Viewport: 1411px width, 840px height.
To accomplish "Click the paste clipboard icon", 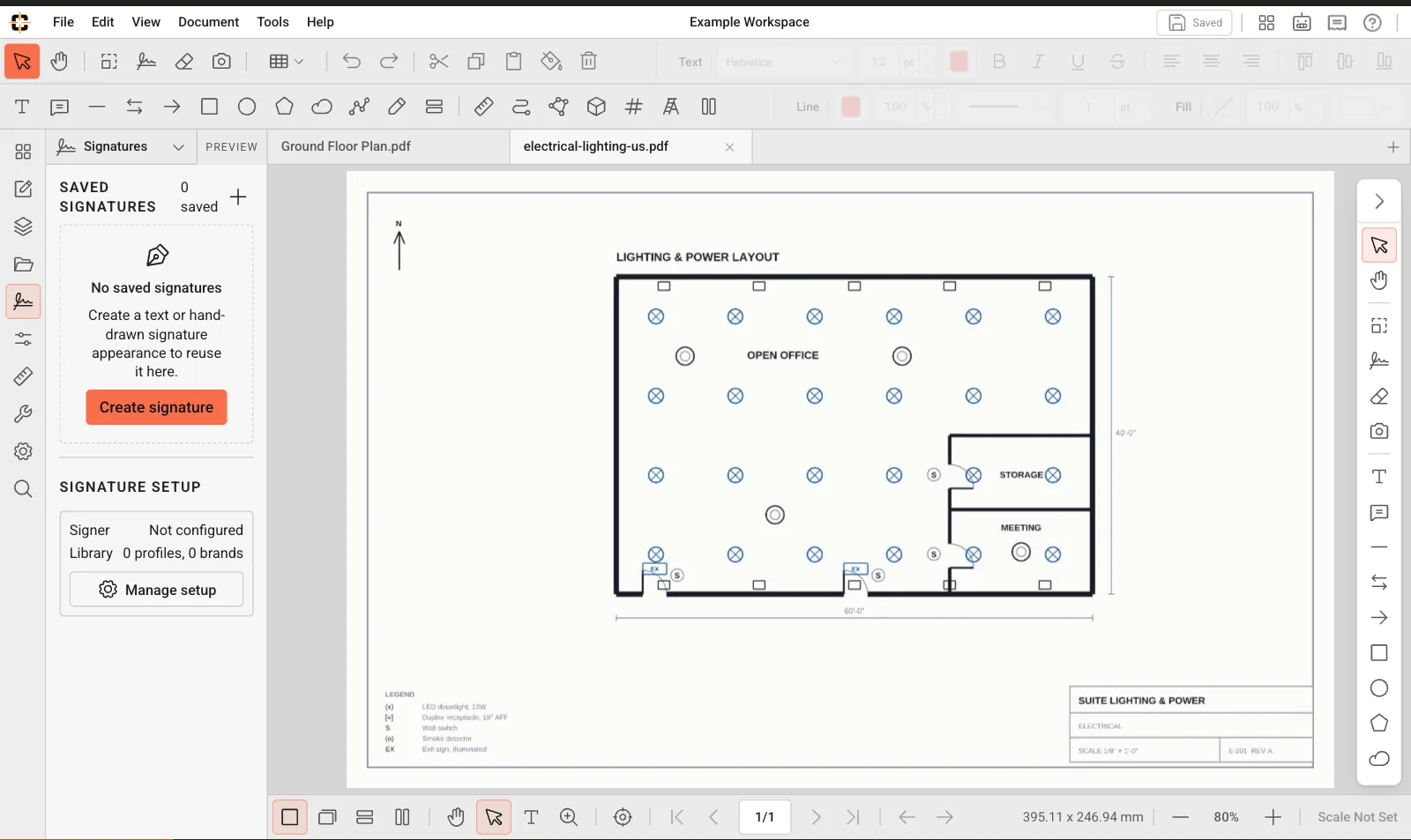I will coord(513,62).
